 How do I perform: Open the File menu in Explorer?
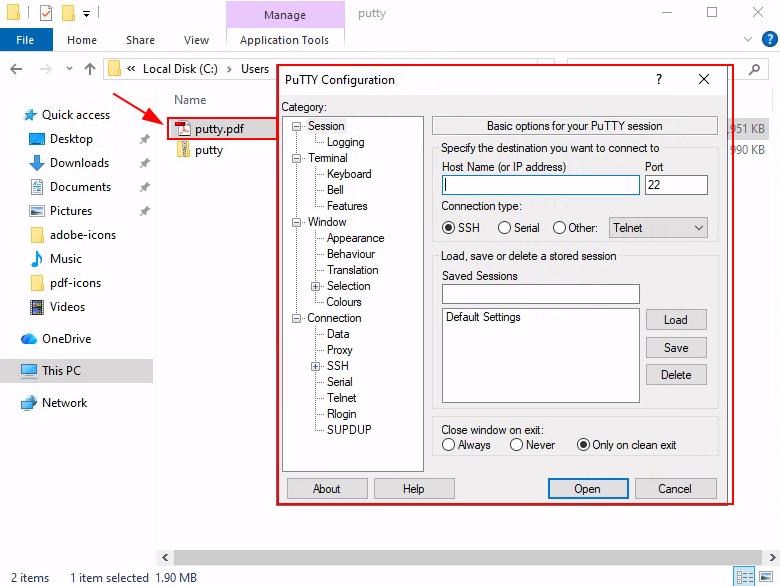coord(25,40)
